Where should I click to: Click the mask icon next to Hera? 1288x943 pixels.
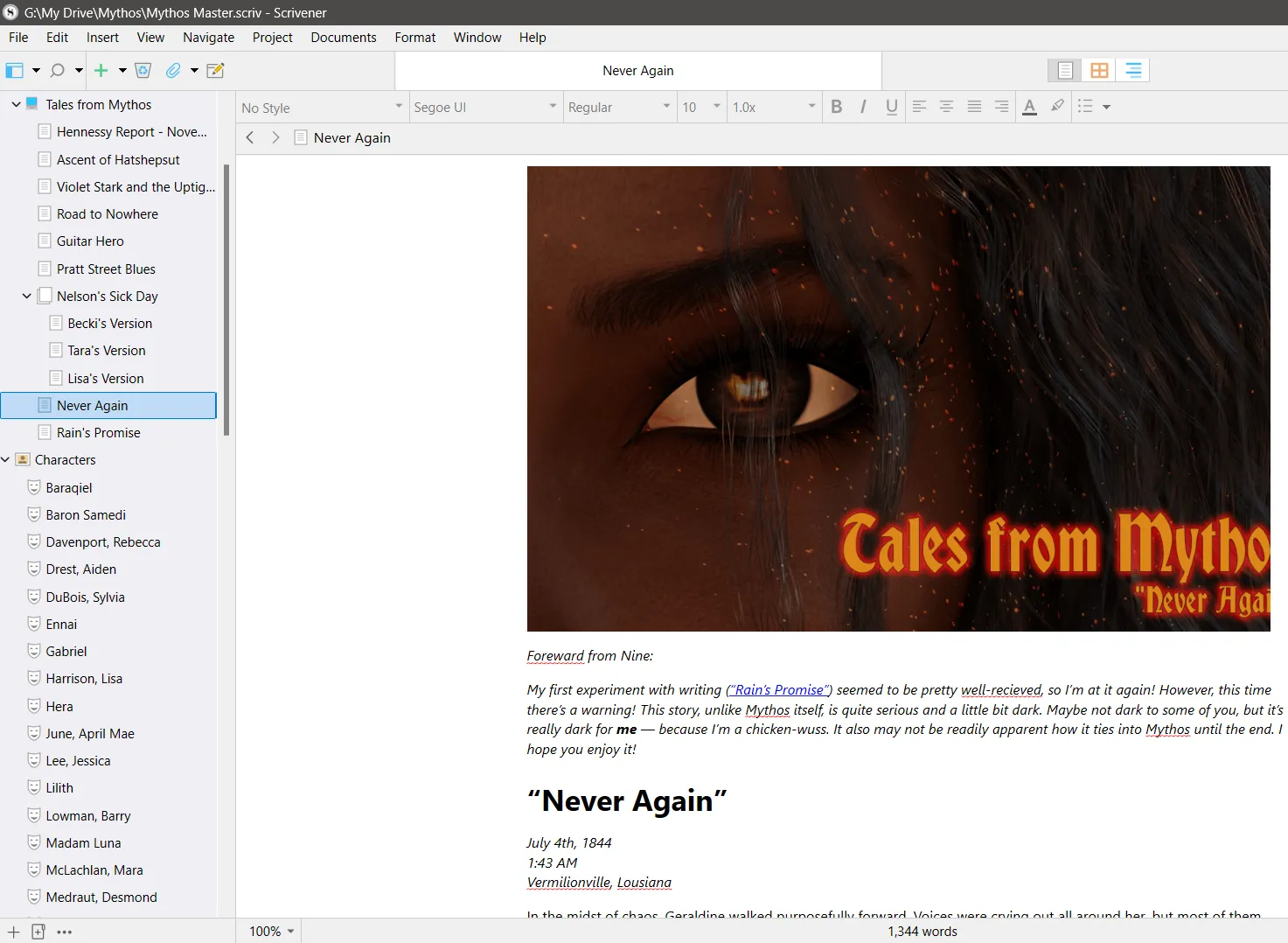(34, 706)
